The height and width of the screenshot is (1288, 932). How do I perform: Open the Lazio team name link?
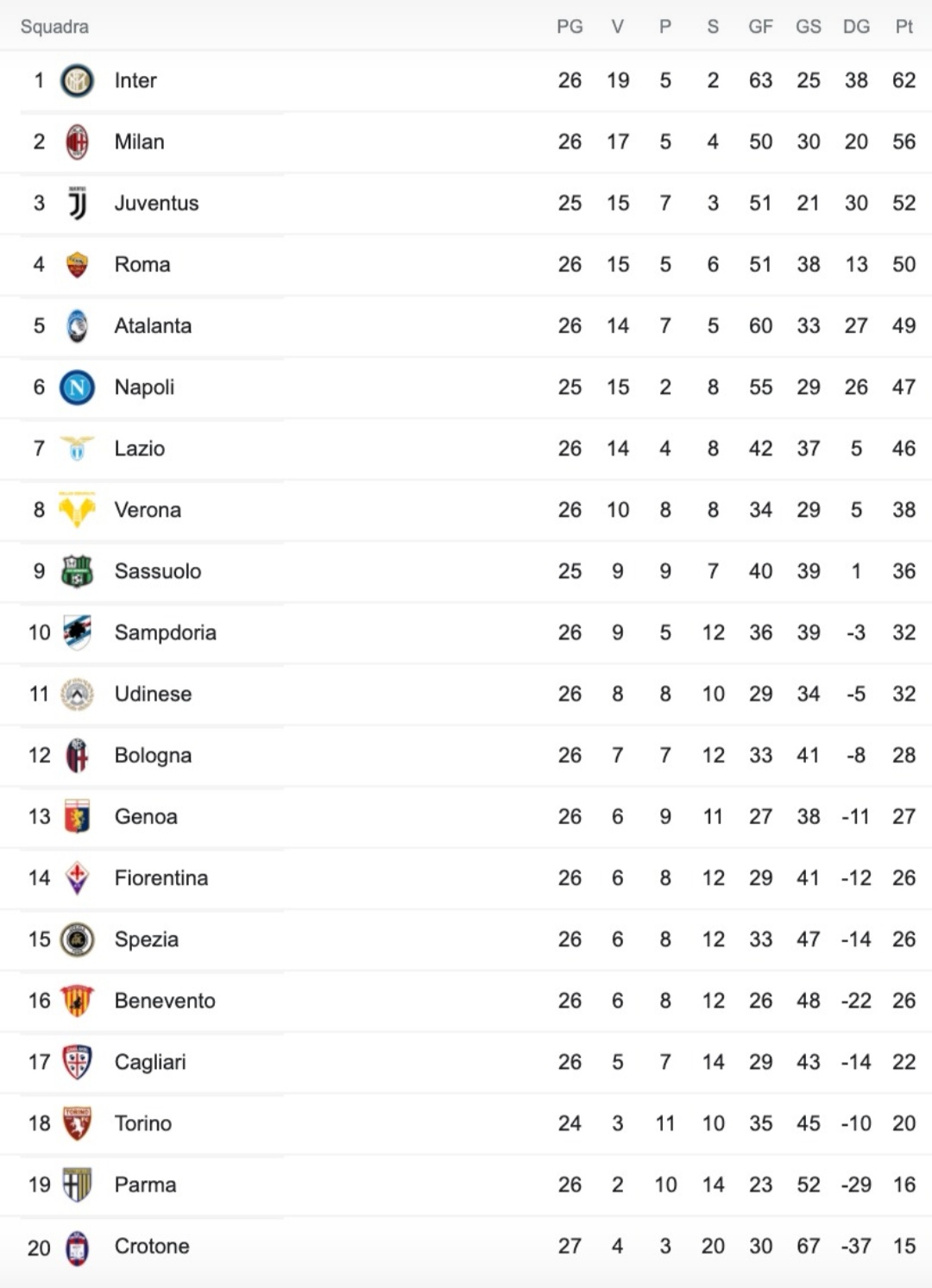pos(140,449)
